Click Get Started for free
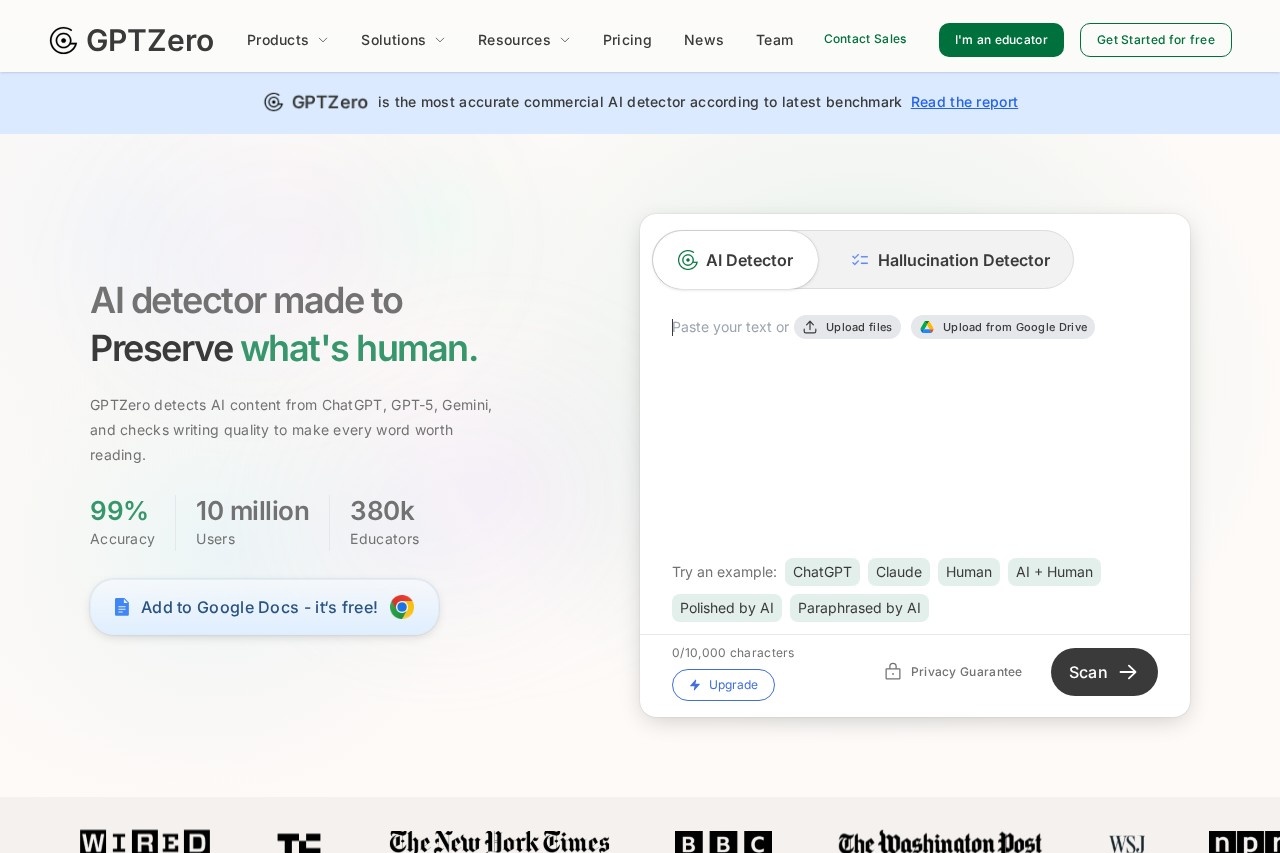Screen dimensions: 1280x853 [x=1156, y=40]
